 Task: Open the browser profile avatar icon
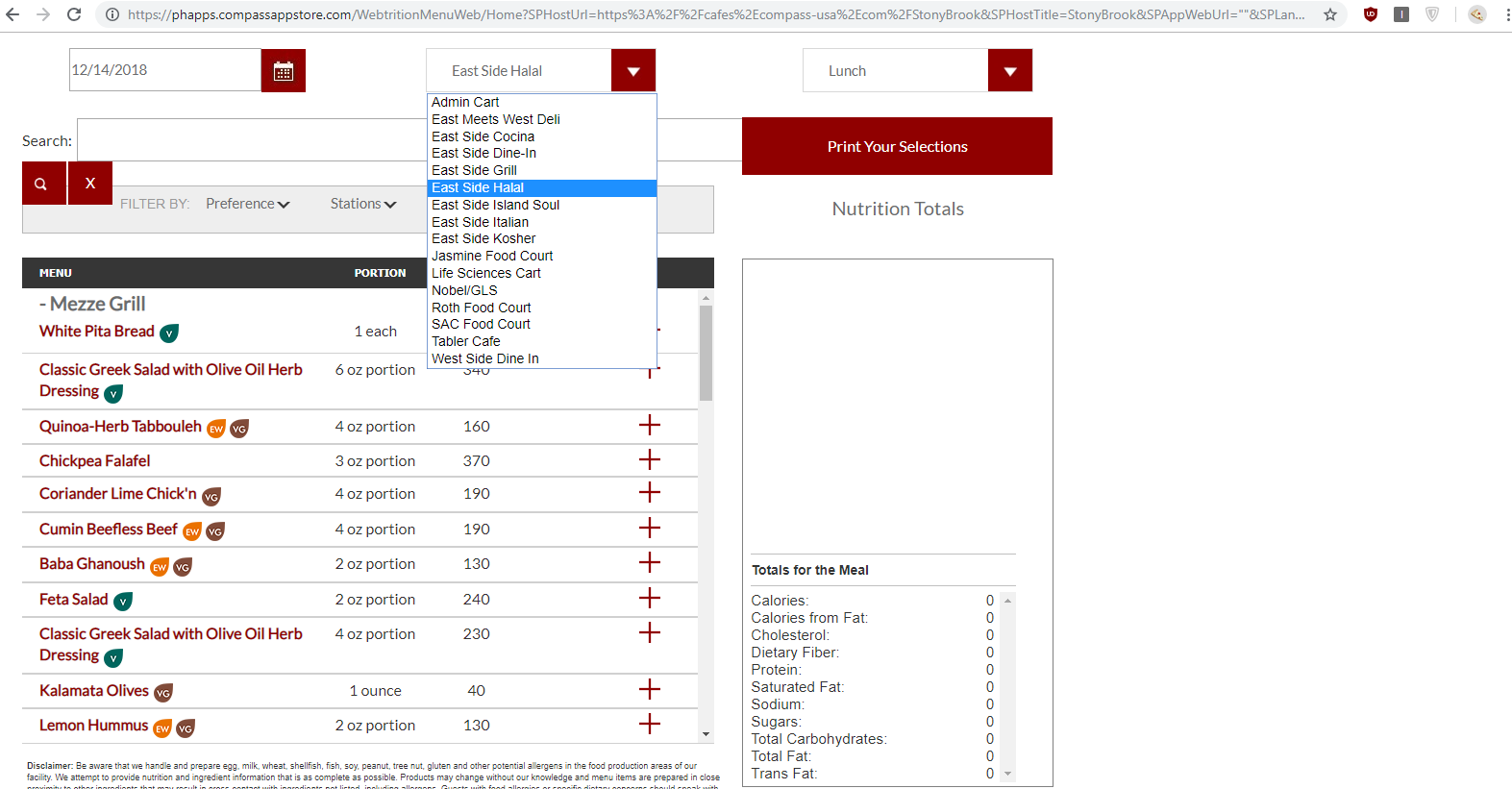click(x=1477, y=14)
